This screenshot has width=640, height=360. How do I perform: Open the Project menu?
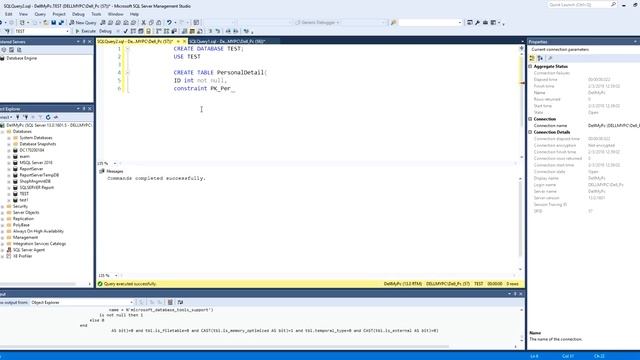point(59,14)
